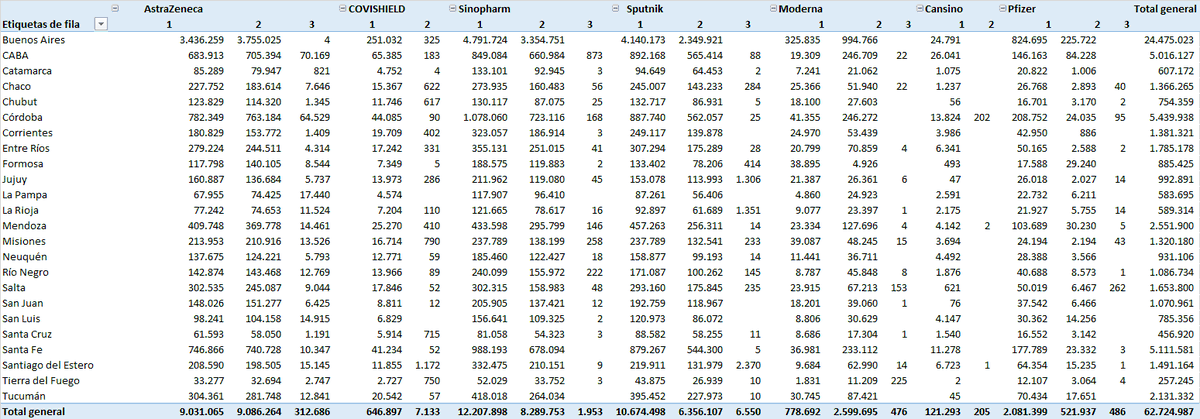Select Buenos Aires total 24.475.023
This screenshot has height=419, width=1200.
click(x=1168, y=40)
